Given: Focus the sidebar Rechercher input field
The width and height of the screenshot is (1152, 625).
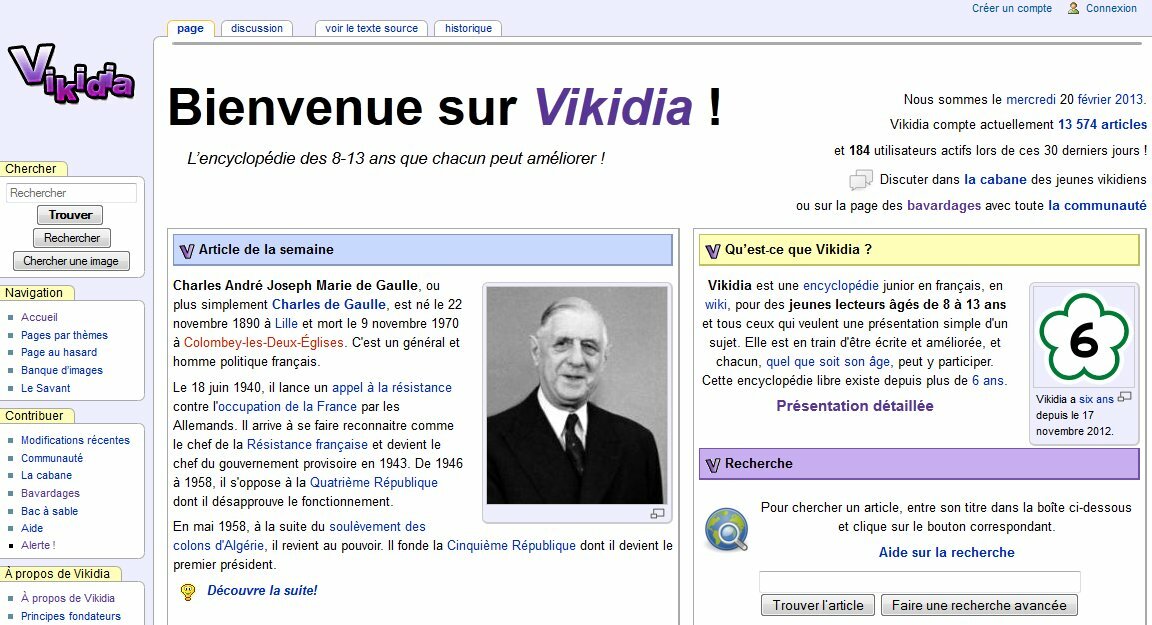Looking at the screenshot, I should pyautogui.click(x=71, y=193).
